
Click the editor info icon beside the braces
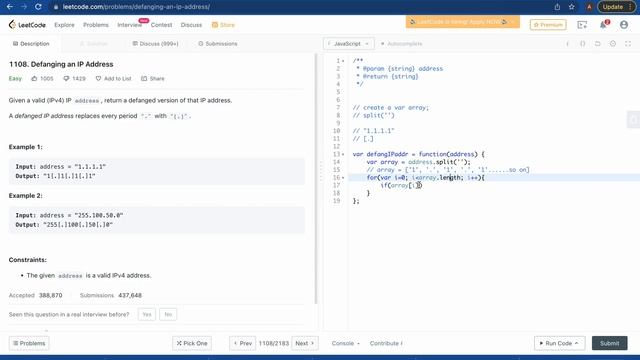coord(567,44)
